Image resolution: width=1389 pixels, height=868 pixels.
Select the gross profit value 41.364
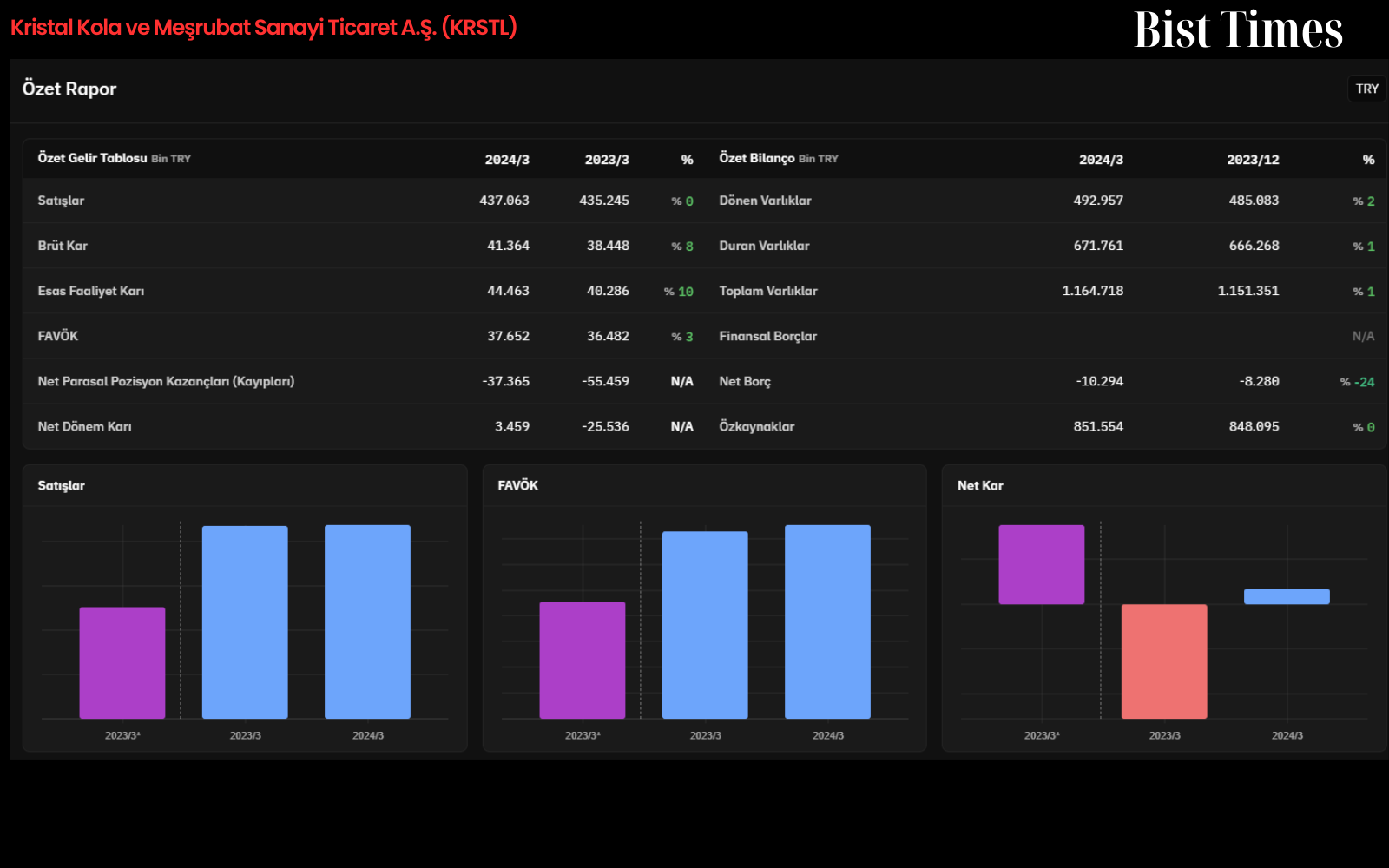tap(508, 246)
